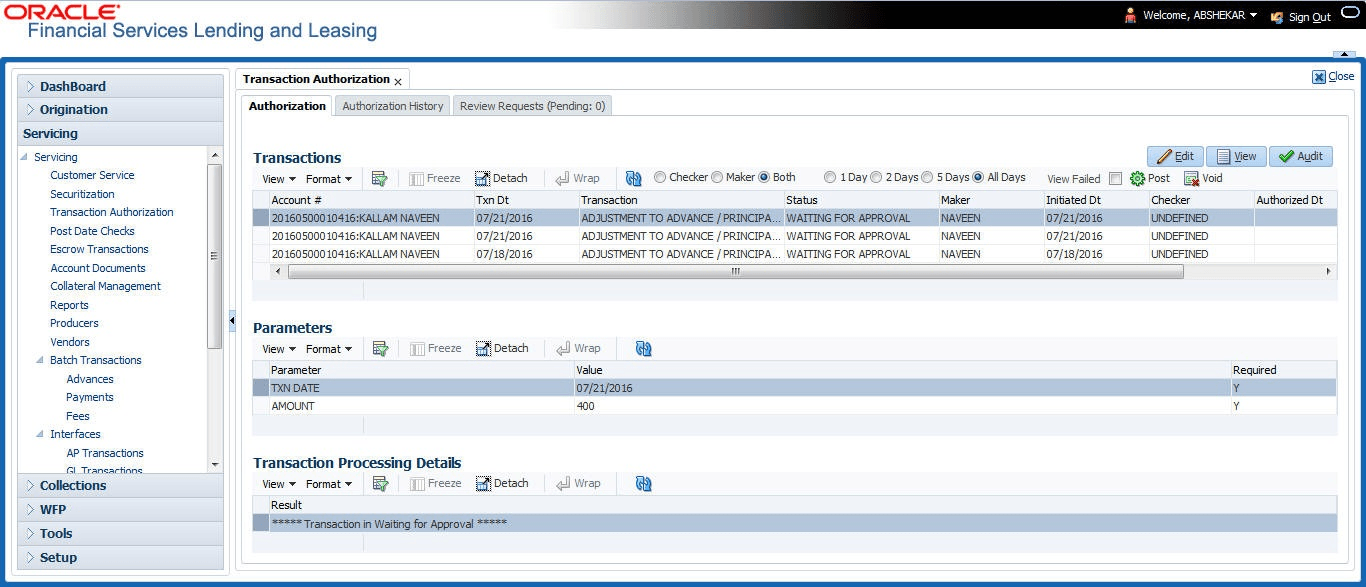
Task: Click the Sign Out icon
Action: 1277,16
